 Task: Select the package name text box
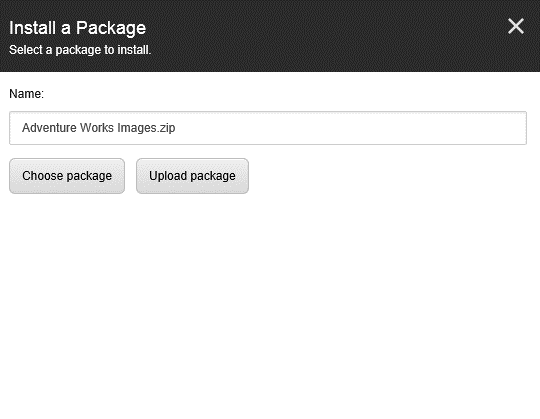pos(268,128)
